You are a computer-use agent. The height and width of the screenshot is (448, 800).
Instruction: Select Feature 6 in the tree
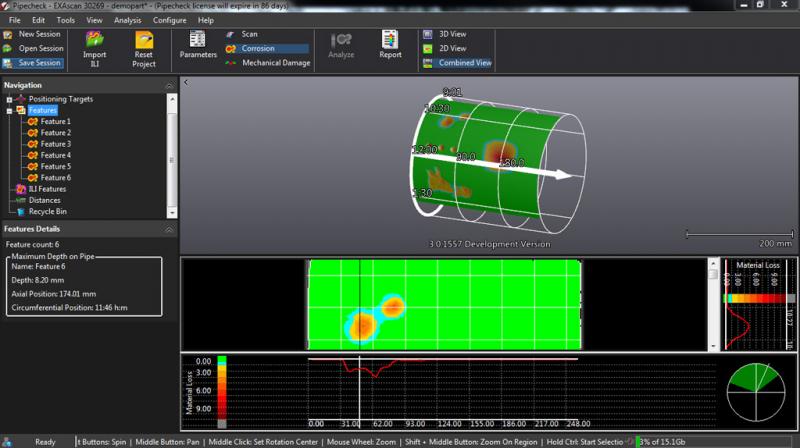pos(55,177)
